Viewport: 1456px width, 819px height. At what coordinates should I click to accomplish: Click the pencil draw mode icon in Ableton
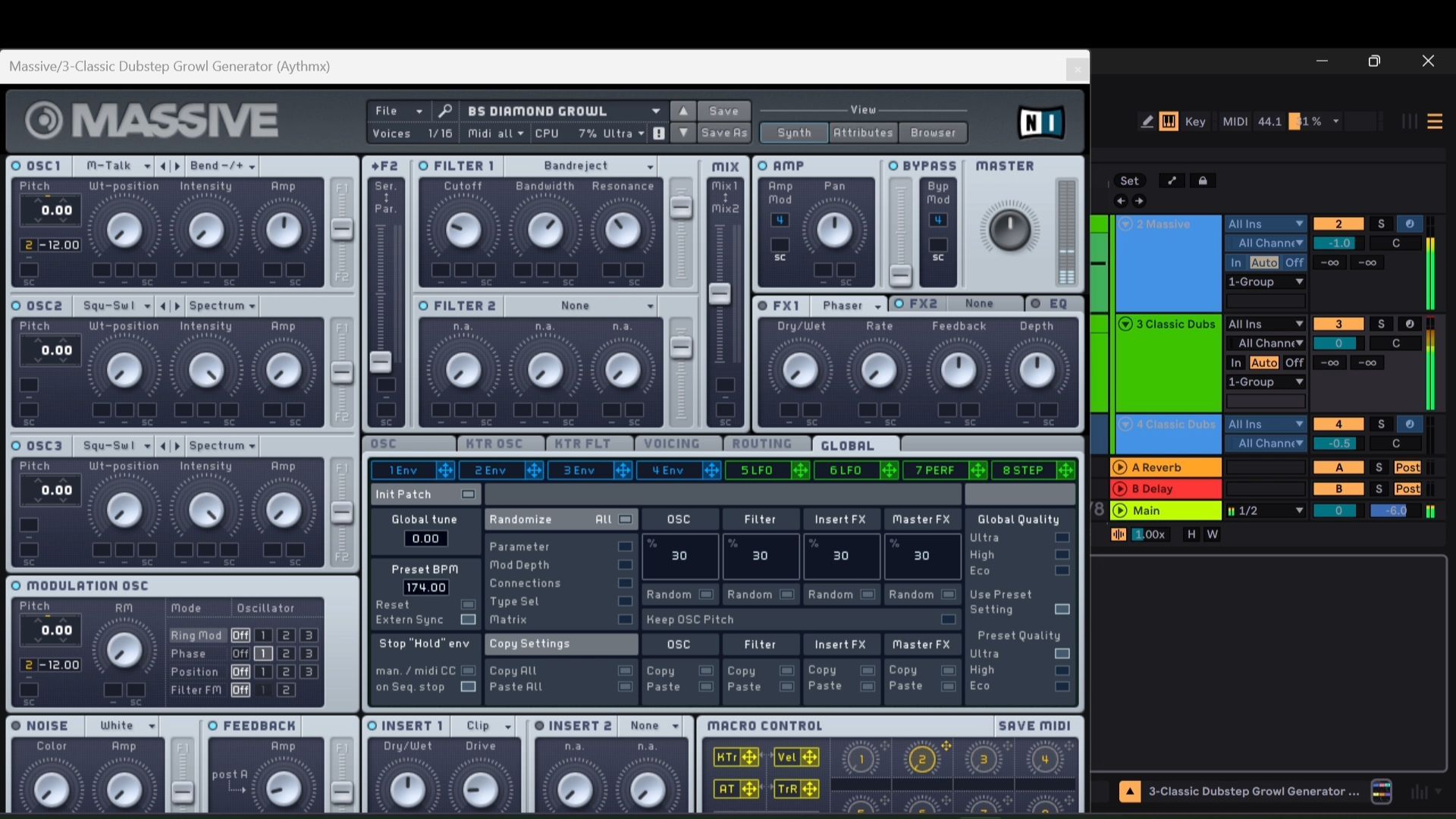click(1147, 121)
